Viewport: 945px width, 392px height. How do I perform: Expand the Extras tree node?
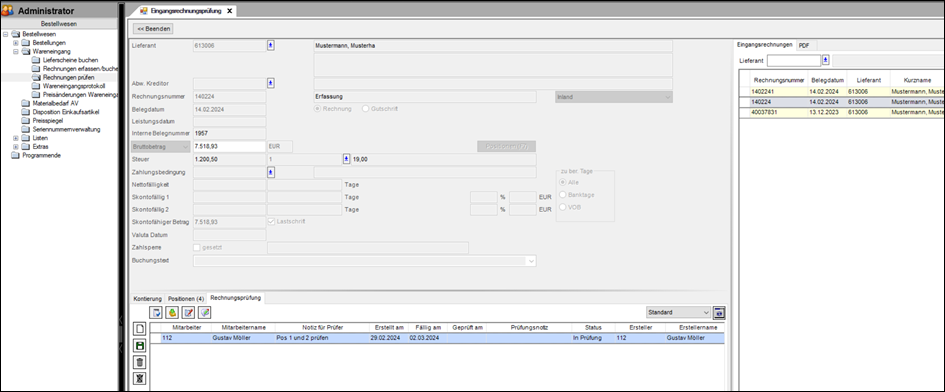(x=16, y=147)
